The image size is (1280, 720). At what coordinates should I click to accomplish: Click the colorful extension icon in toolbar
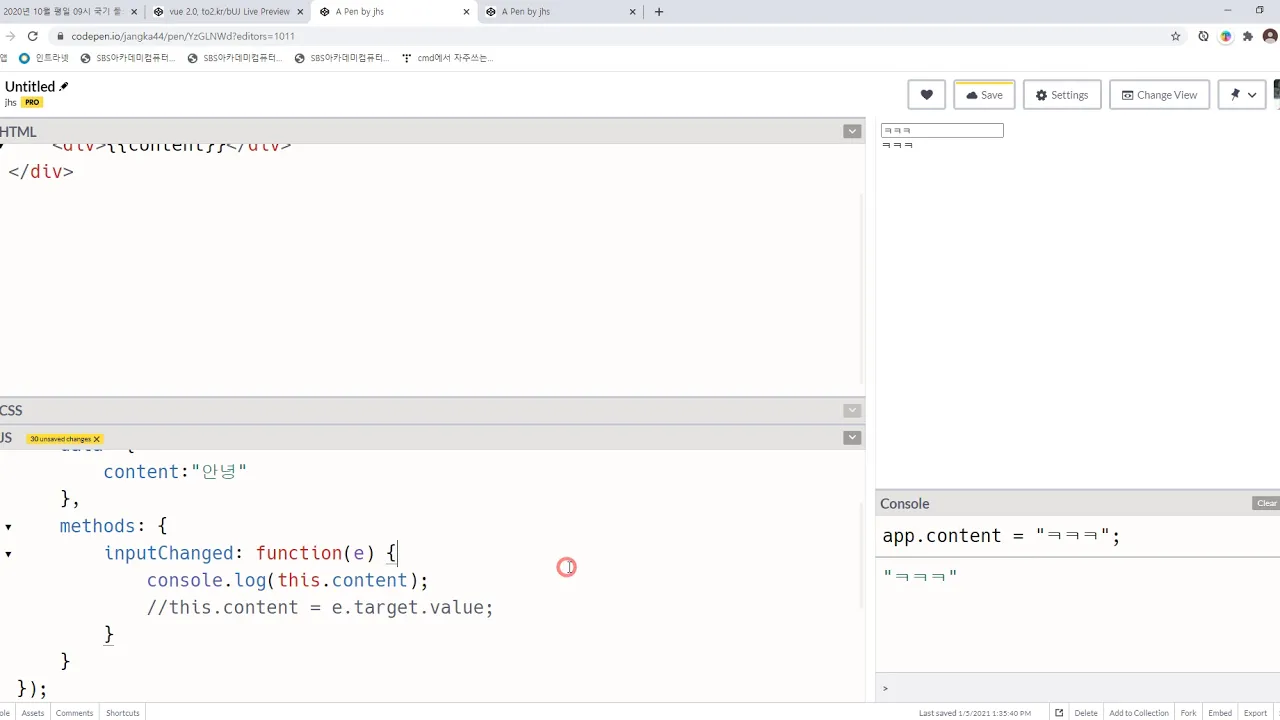click(1226, 36)
